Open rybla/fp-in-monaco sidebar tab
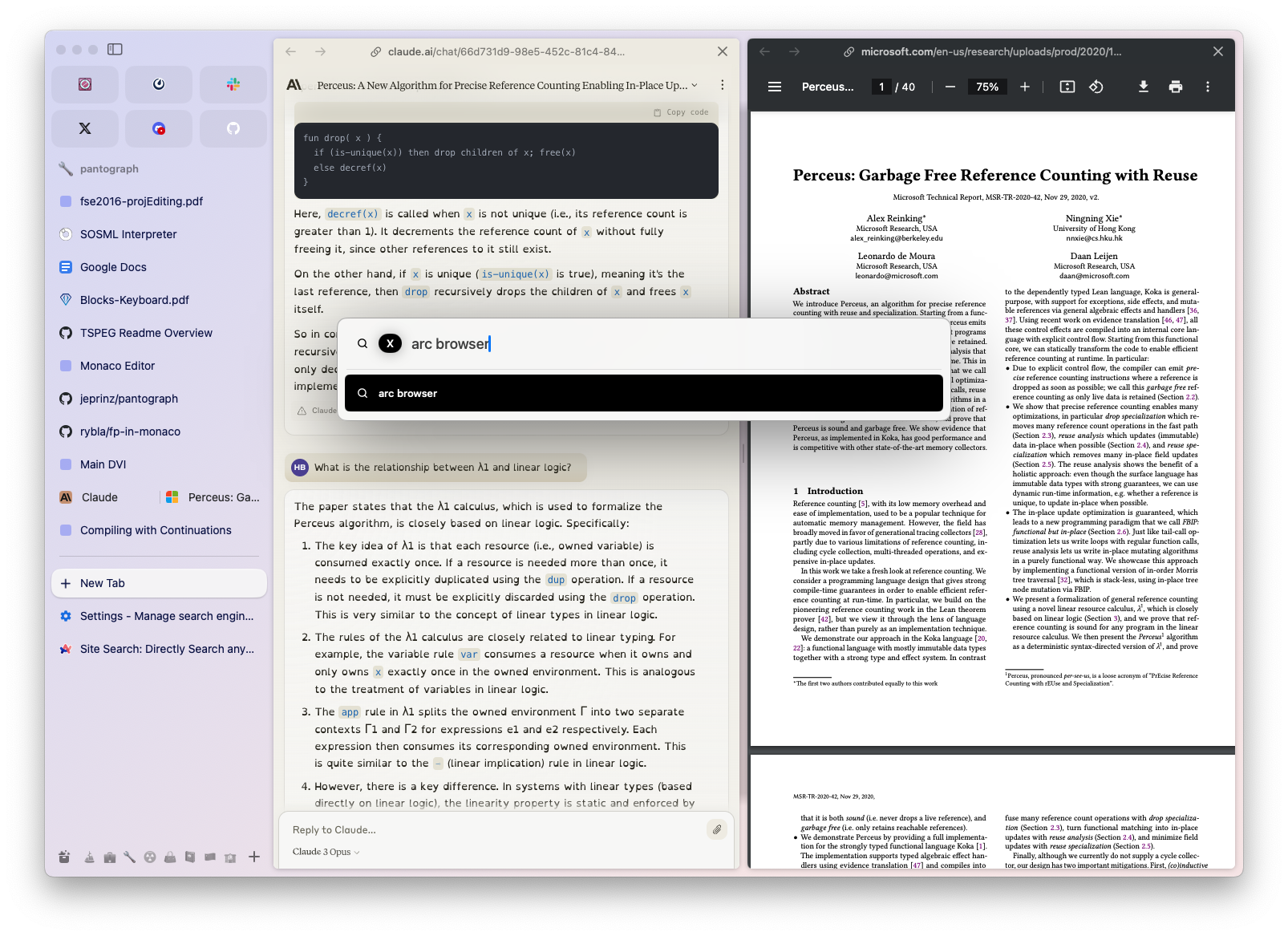Screen dimensions: 1288x936 point(159,432)
